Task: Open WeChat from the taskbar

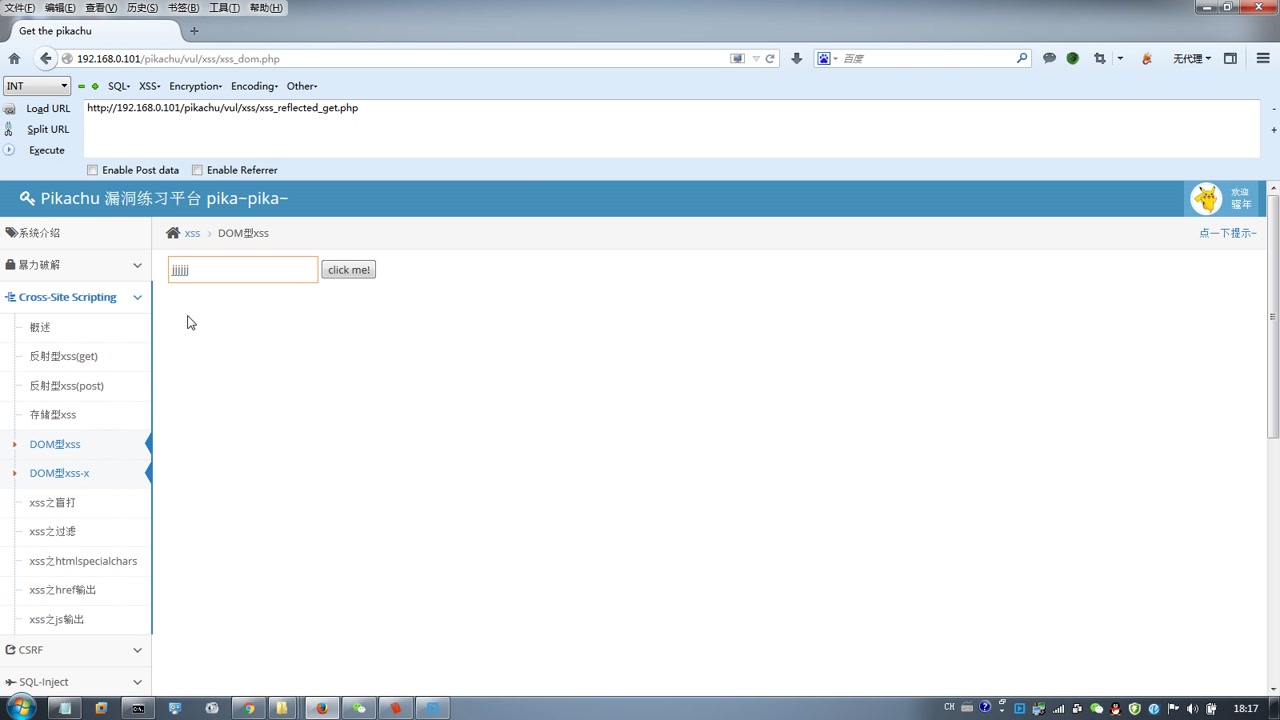Action: 358,708
